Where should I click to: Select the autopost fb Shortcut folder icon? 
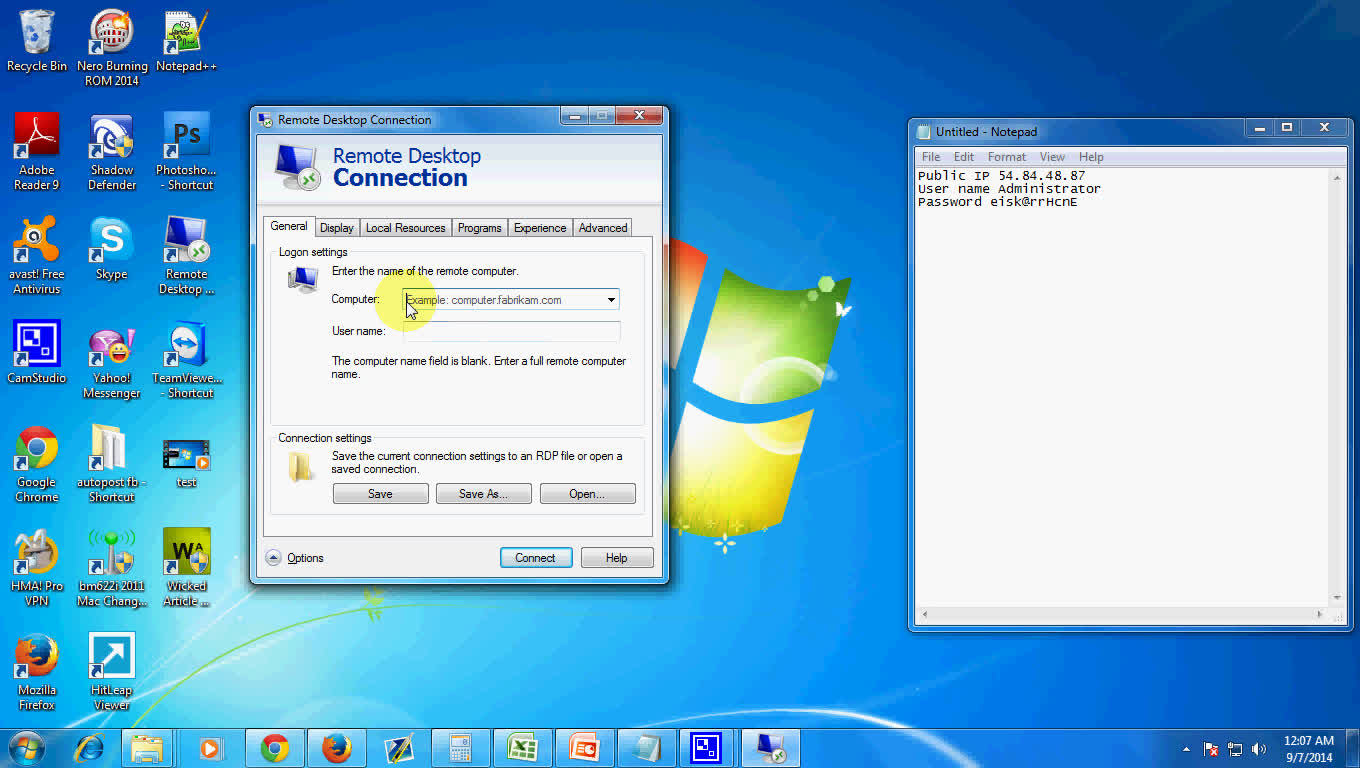[x=112, y=463]
